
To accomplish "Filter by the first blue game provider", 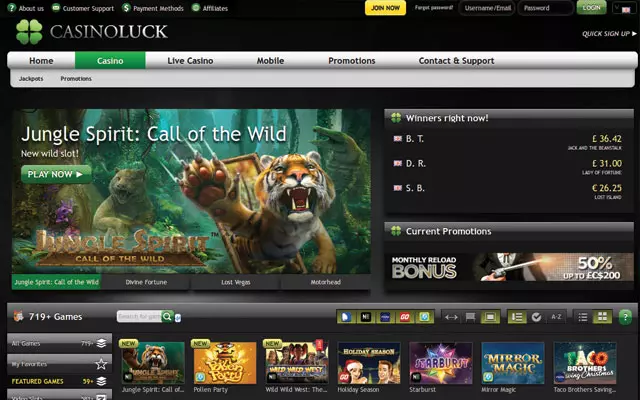I will 346,317.
